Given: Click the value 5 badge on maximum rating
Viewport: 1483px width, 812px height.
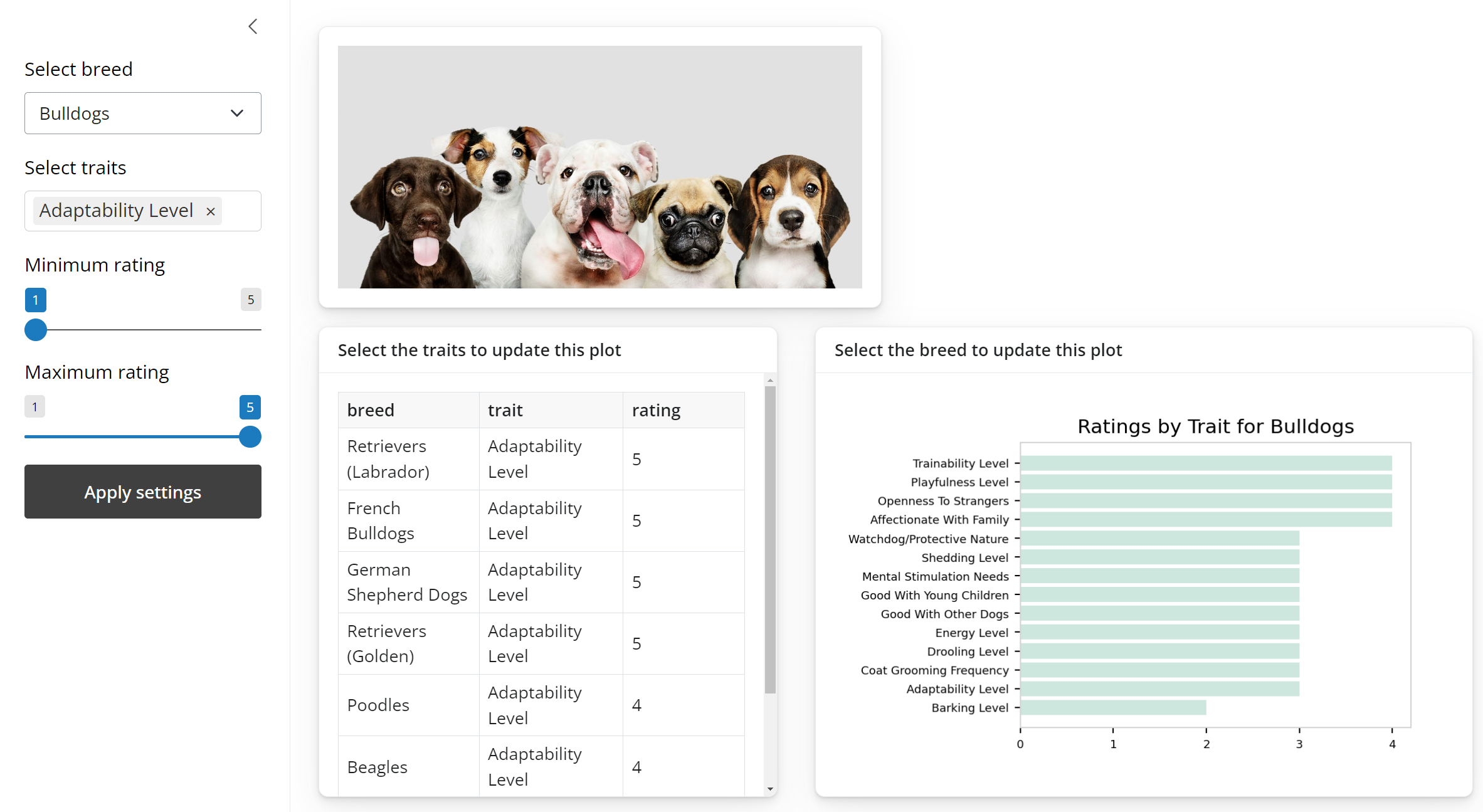Looking at the screenshot, I should (250, 407).
